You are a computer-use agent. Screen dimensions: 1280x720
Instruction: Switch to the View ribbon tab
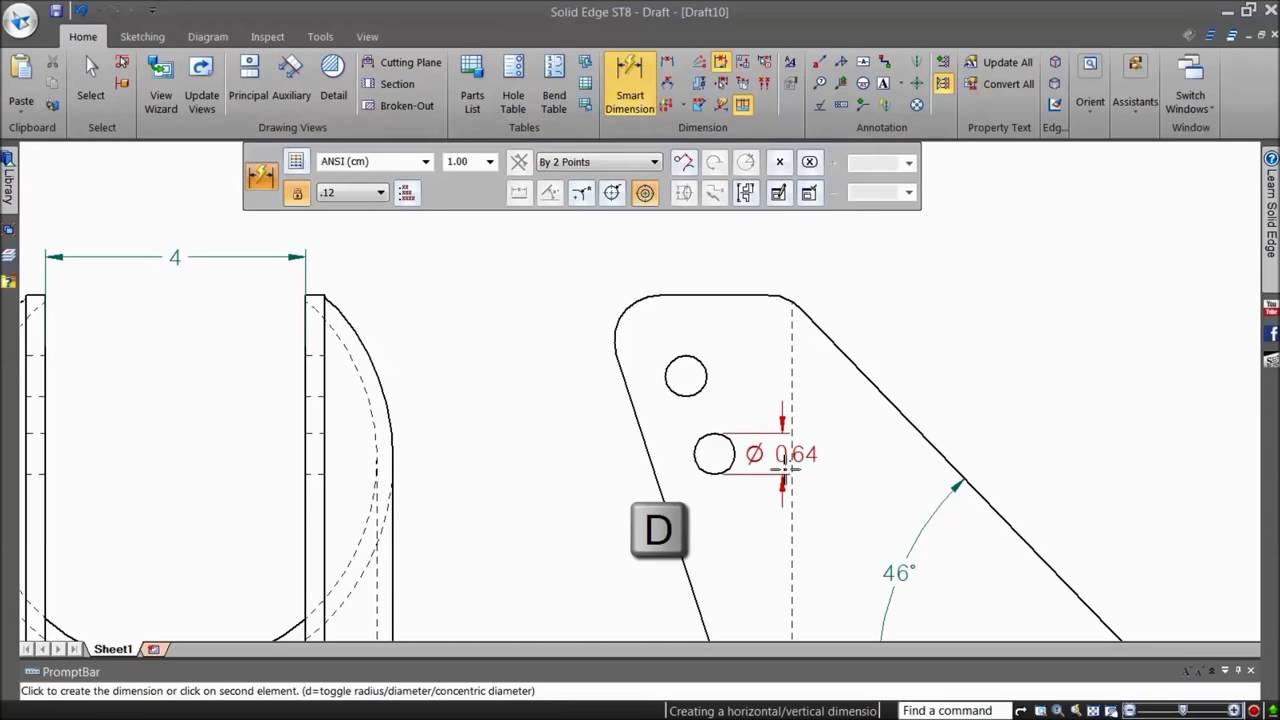pyautogui.click(x=367, y=37)
